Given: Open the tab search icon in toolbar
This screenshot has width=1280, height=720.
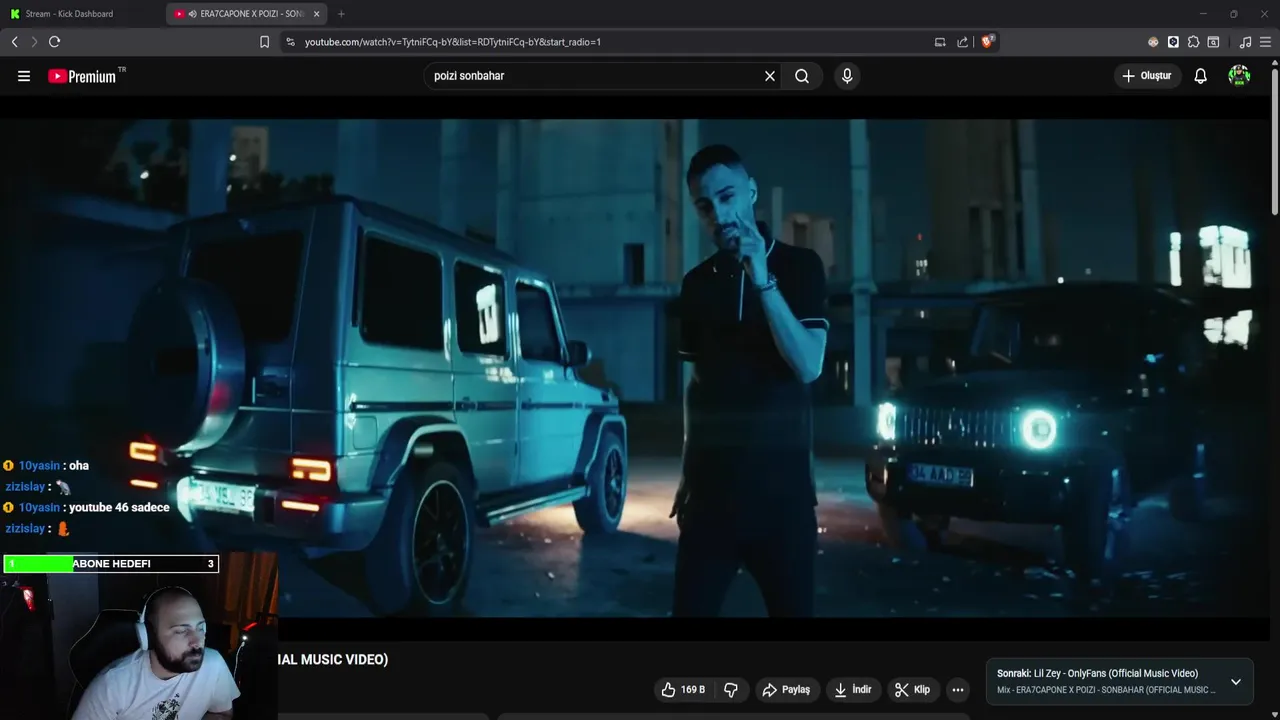Looking at the screenshot, I should [x=1213, y=42].
